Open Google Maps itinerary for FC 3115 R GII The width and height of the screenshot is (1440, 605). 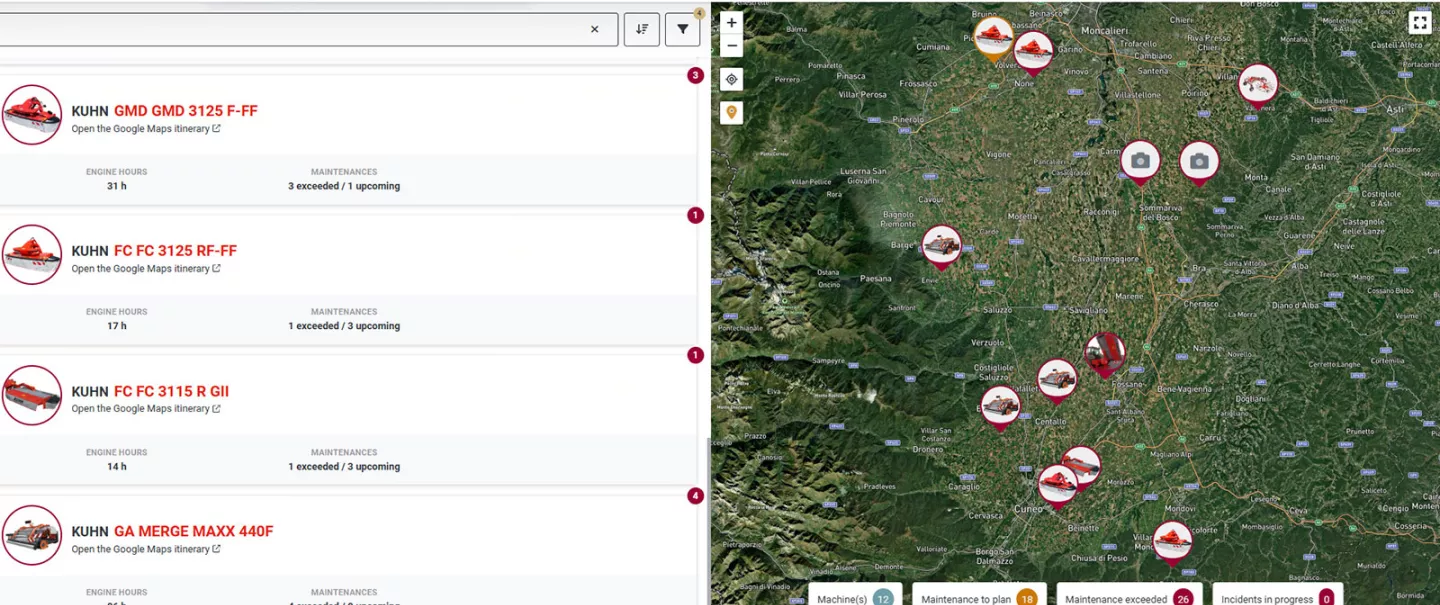[x=146, y=409]
